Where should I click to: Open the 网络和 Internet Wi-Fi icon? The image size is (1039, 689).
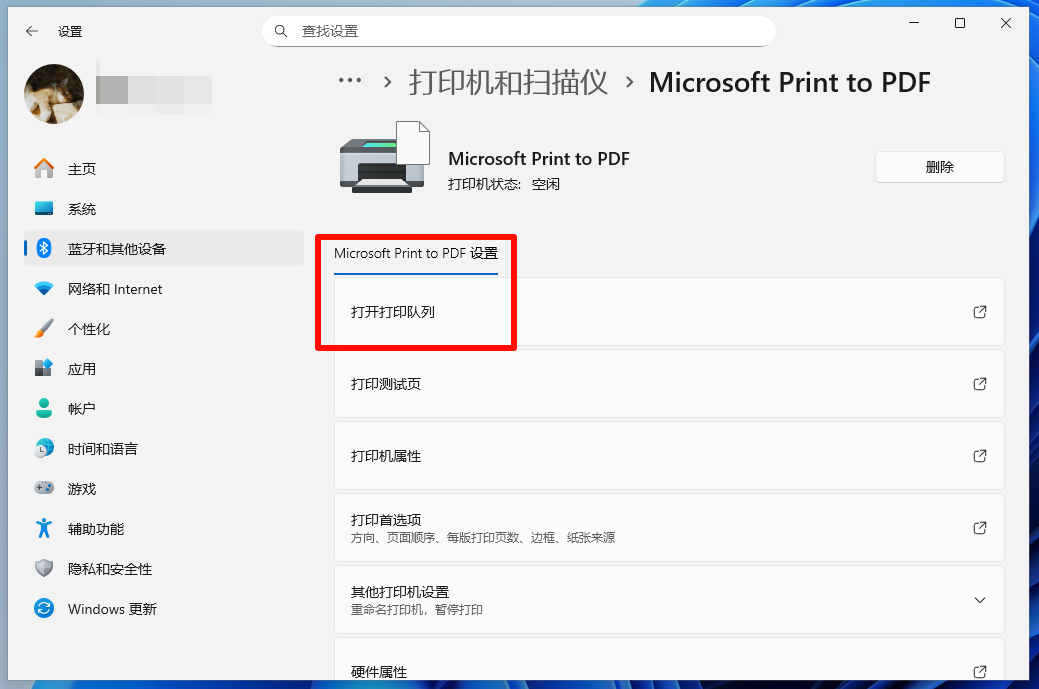pyautogui.click(x=44, y=289)
